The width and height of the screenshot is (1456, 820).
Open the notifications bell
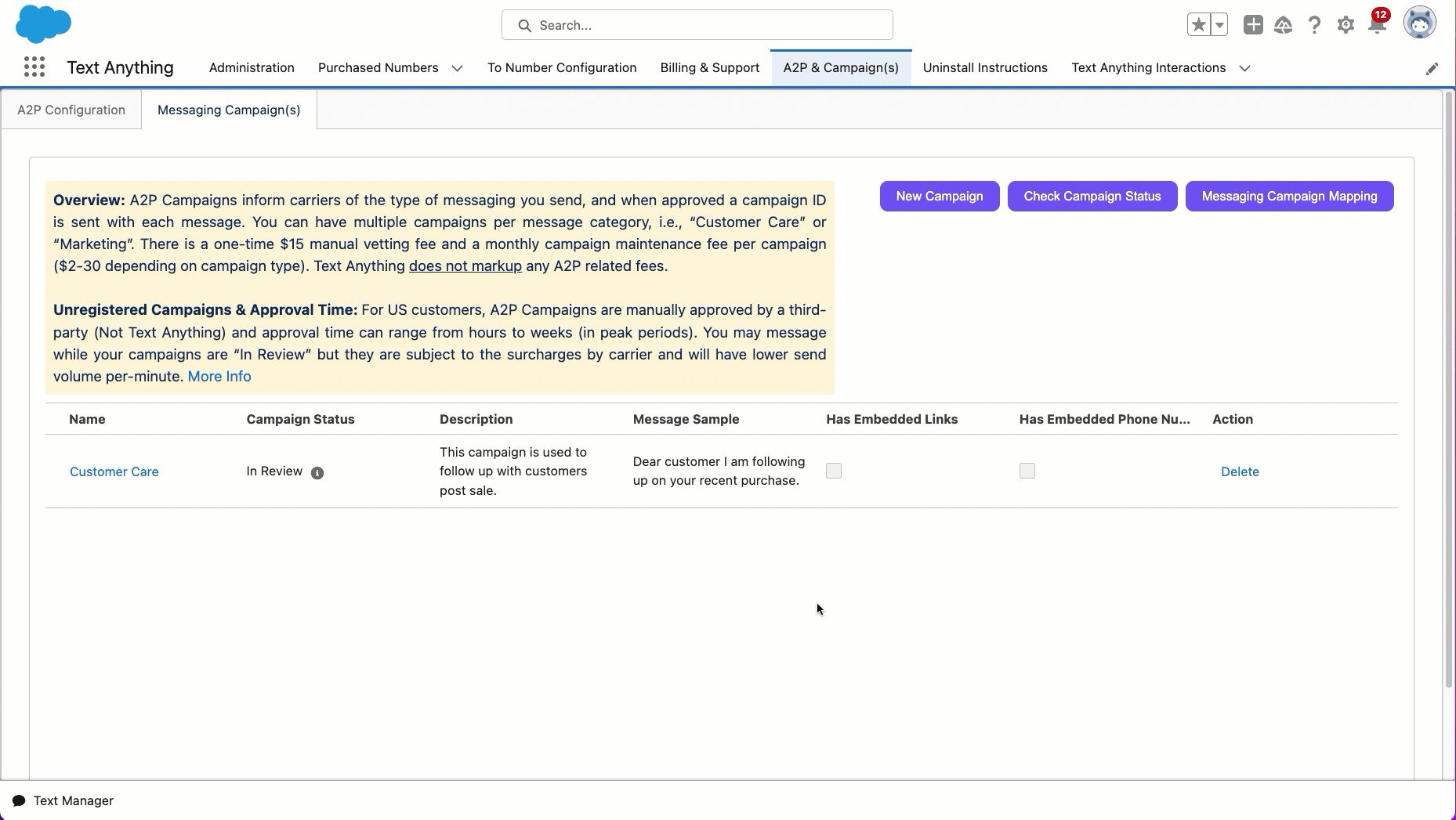[1376, 25]
